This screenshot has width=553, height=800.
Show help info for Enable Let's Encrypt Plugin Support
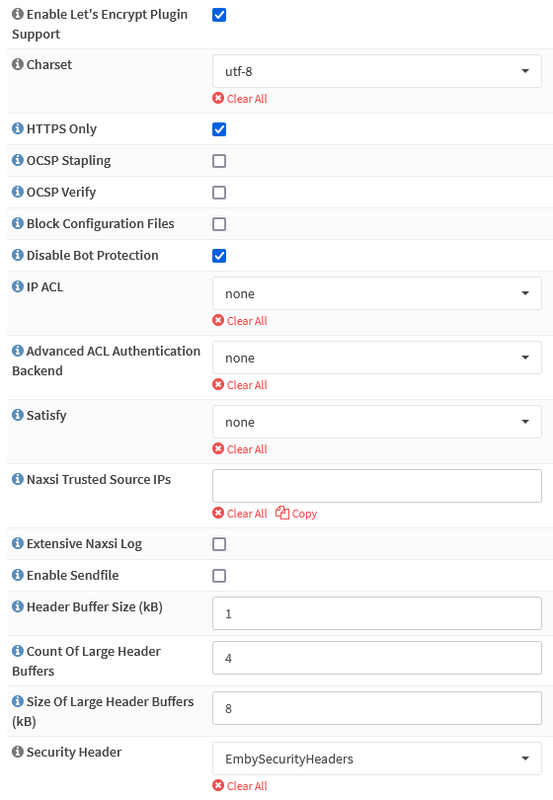pyautogui.click(x=18, y=14)
